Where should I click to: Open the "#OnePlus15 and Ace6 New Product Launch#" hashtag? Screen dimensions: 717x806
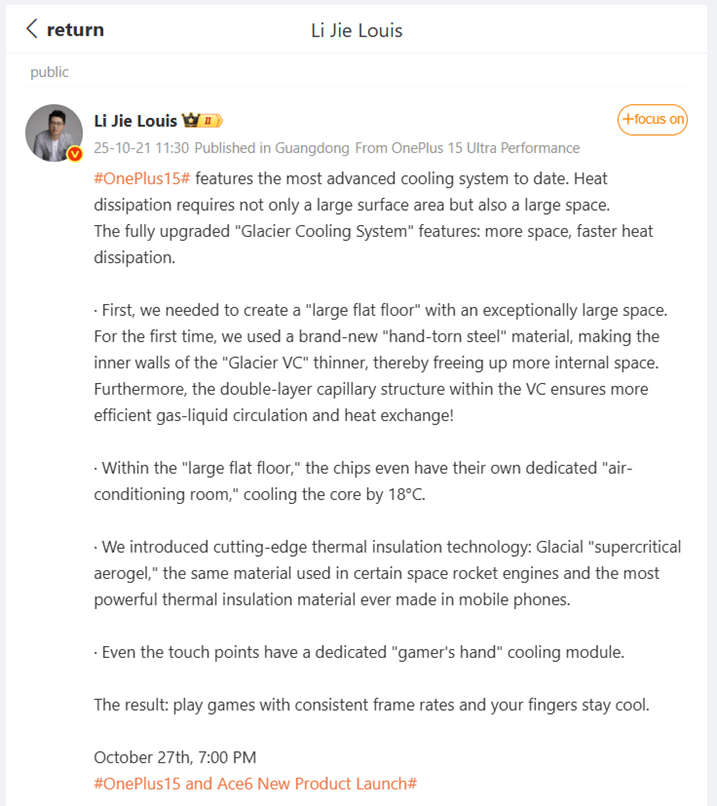coord(255,783)
